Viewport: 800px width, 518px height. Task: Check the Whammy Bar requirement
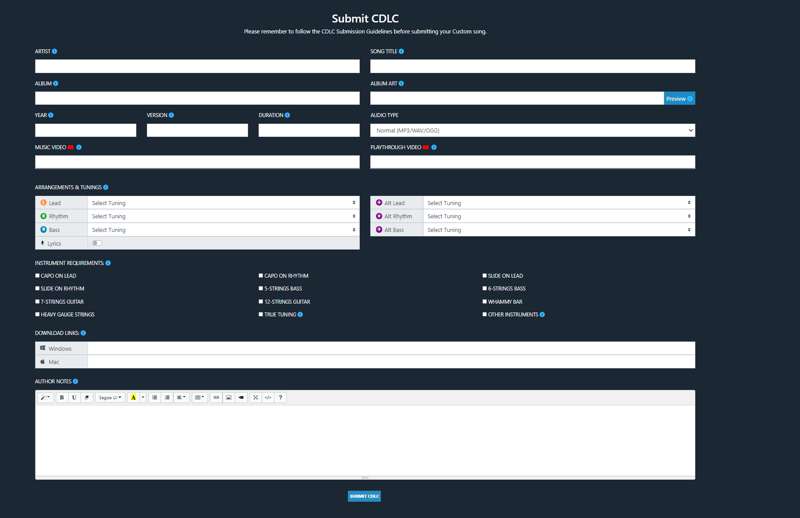pos(486,302)
